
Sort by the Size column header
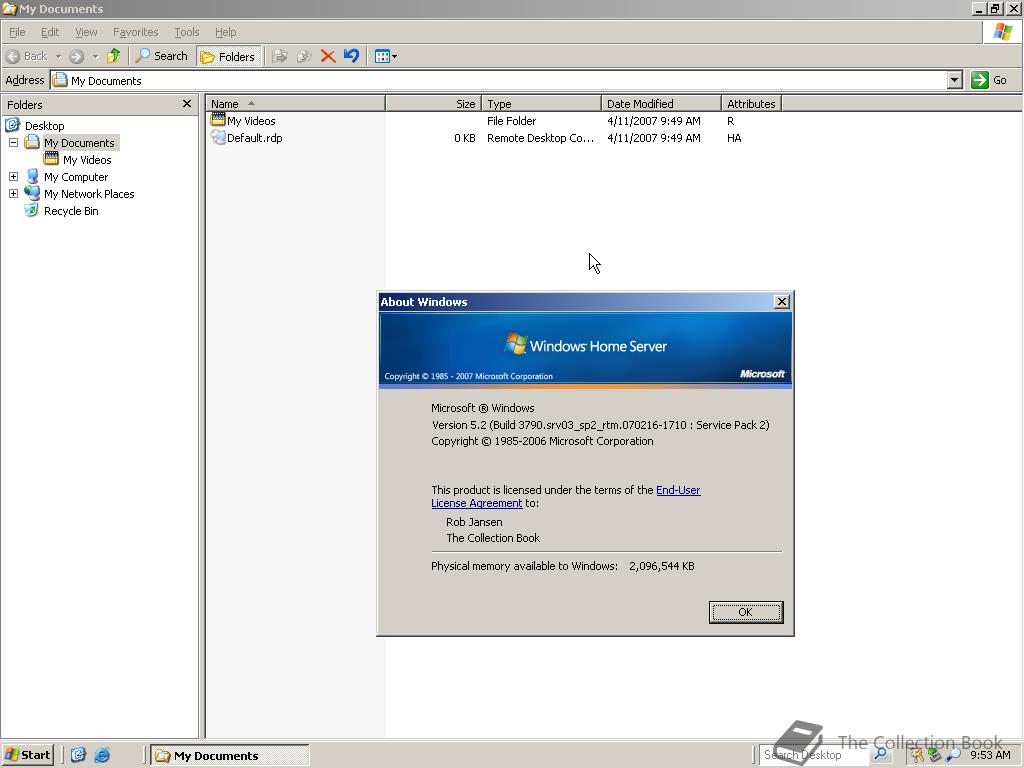434,104
